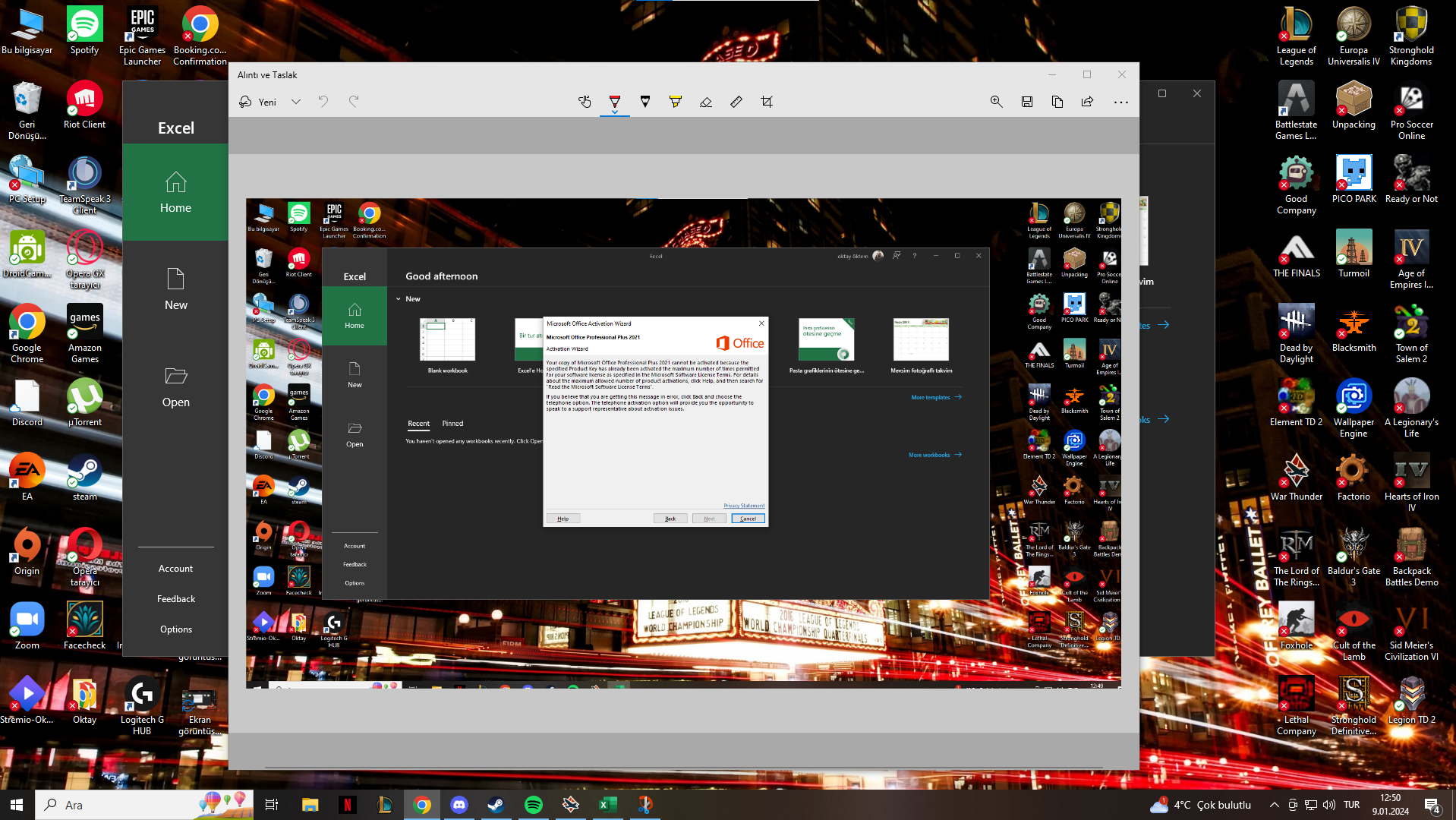
Task: Show hidden system tray icons
Action: coord(1274,805)
